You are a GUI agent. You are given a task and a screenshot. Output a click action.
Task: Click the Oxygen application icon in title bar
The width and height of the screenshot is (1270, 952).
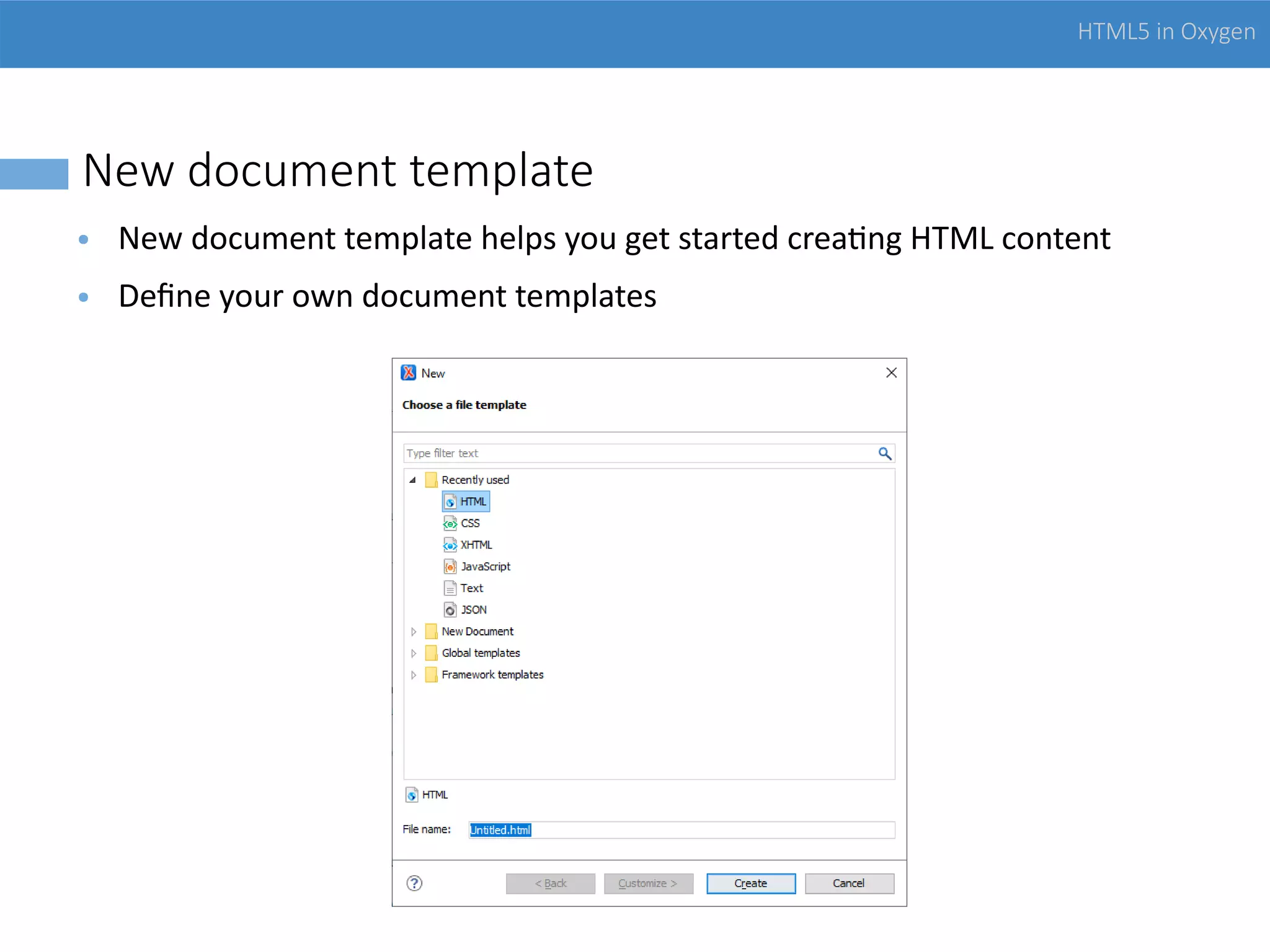pyautogui.click(x=409, y=372)
